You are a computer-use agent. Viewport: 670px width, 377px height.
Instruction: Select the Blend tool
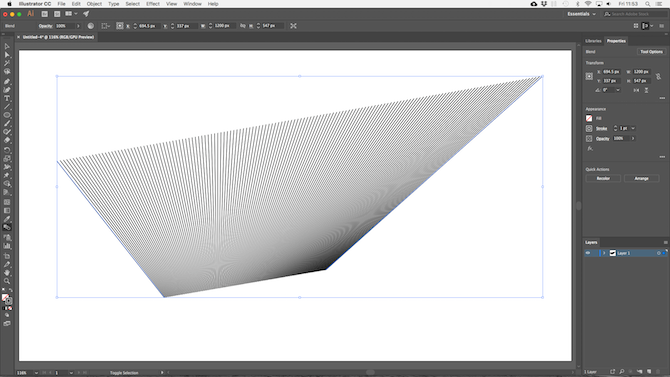click(7, 227)
